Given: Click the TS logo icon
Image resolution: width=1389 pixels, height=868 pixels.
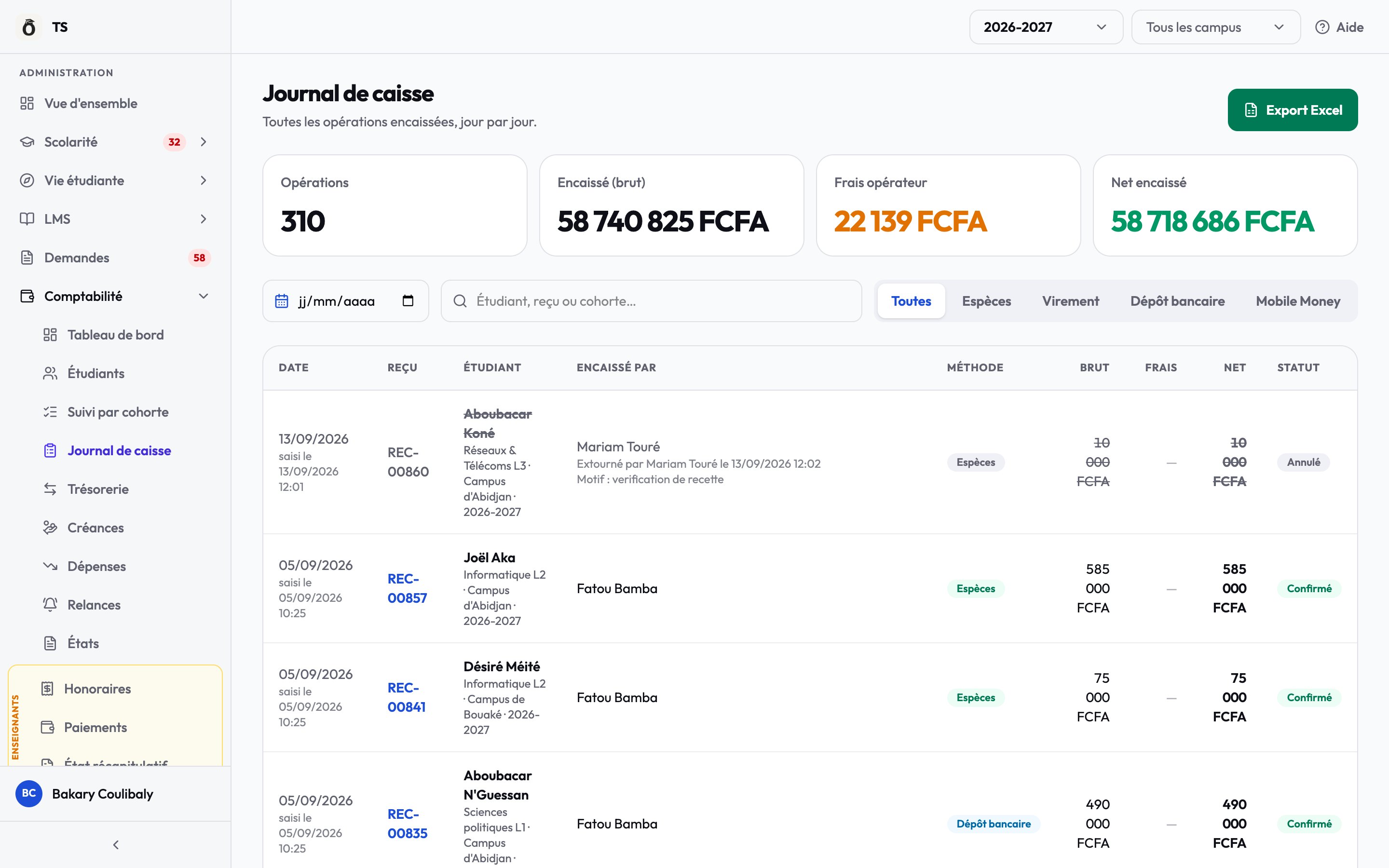Looking at the screenshot, I should tap(29, 27).
